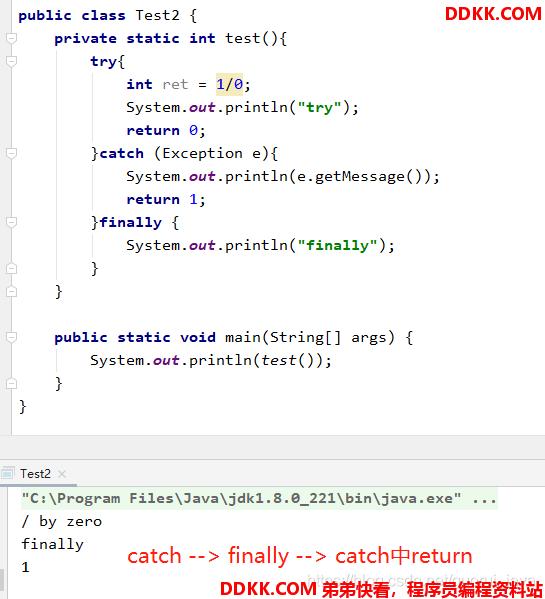Click the unused variable ret
The height and width of the screenshot is (599, 545).
pyautogui.click(x=175, y=84)
